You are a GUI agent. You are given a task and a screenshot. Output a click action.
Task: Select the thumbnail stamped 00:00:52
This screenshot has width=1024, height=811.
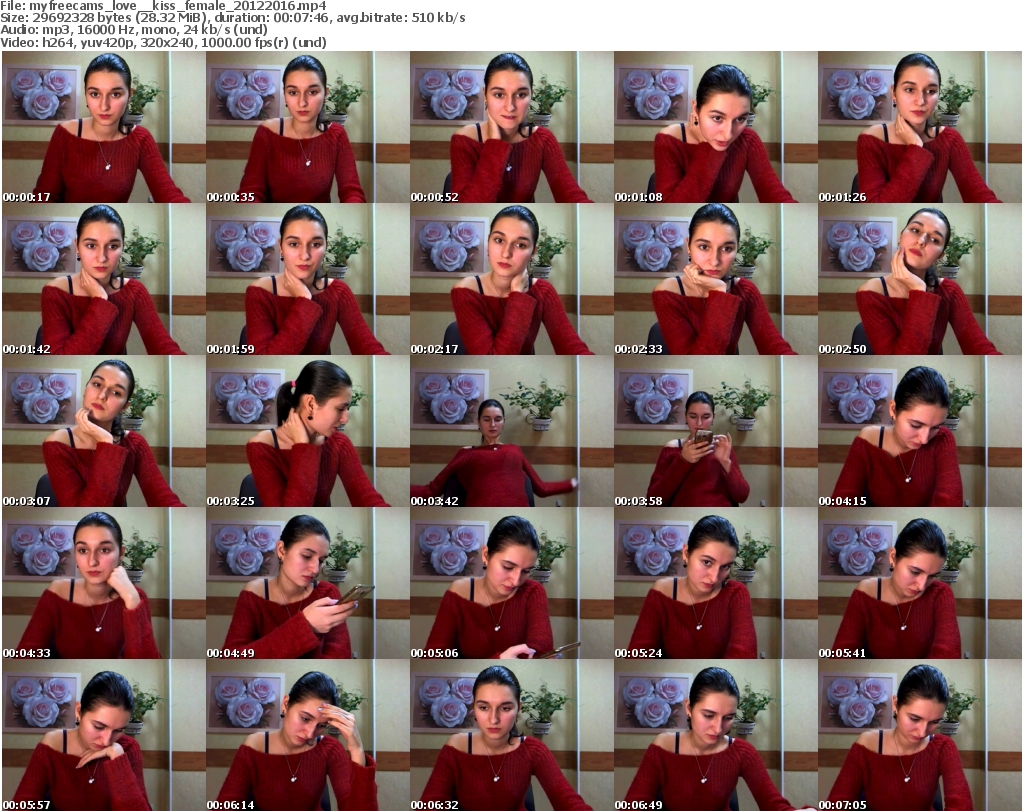coord(511,127)
